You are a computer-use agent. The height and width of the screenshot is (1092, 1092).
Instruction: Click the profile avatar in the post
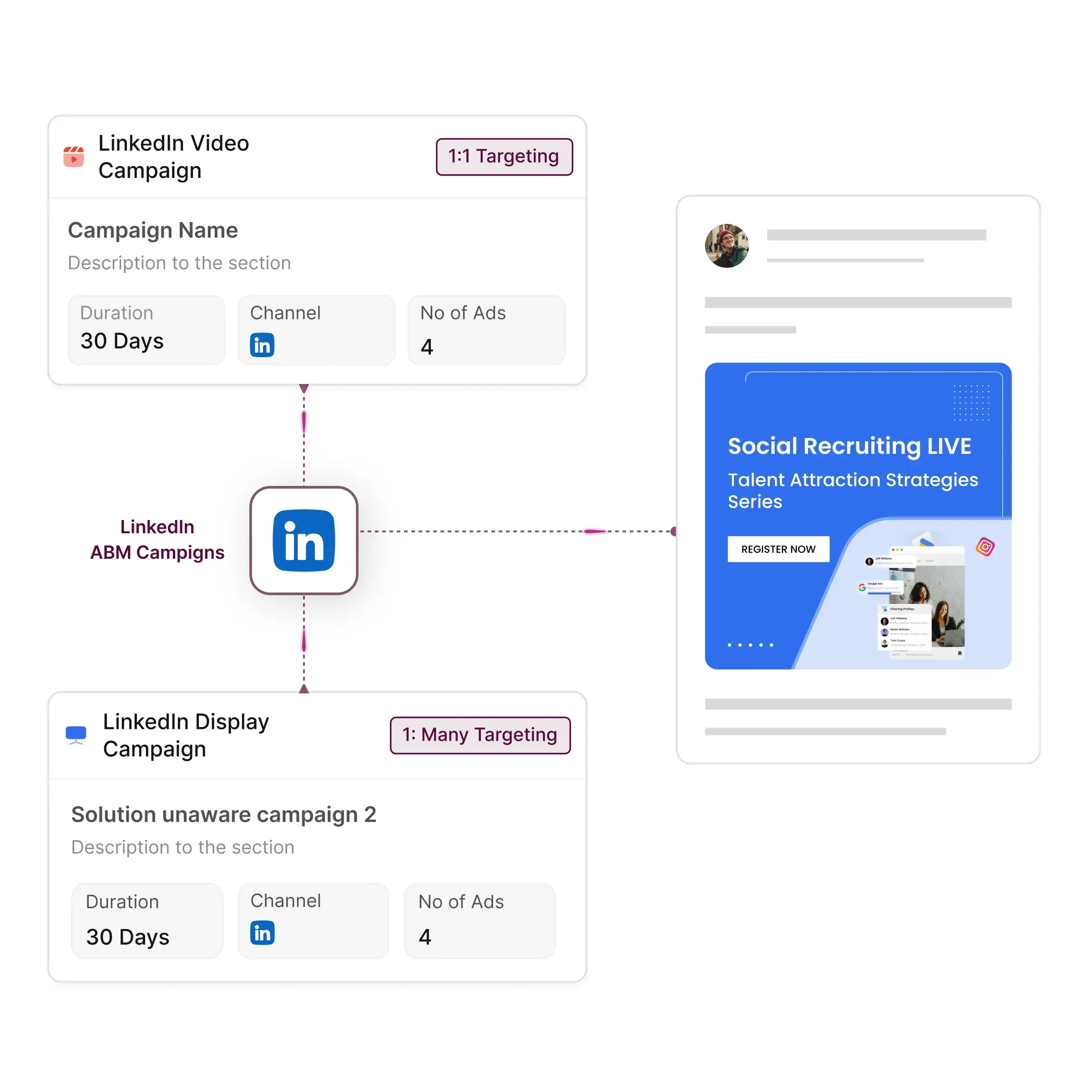click(x=727, y=245)
